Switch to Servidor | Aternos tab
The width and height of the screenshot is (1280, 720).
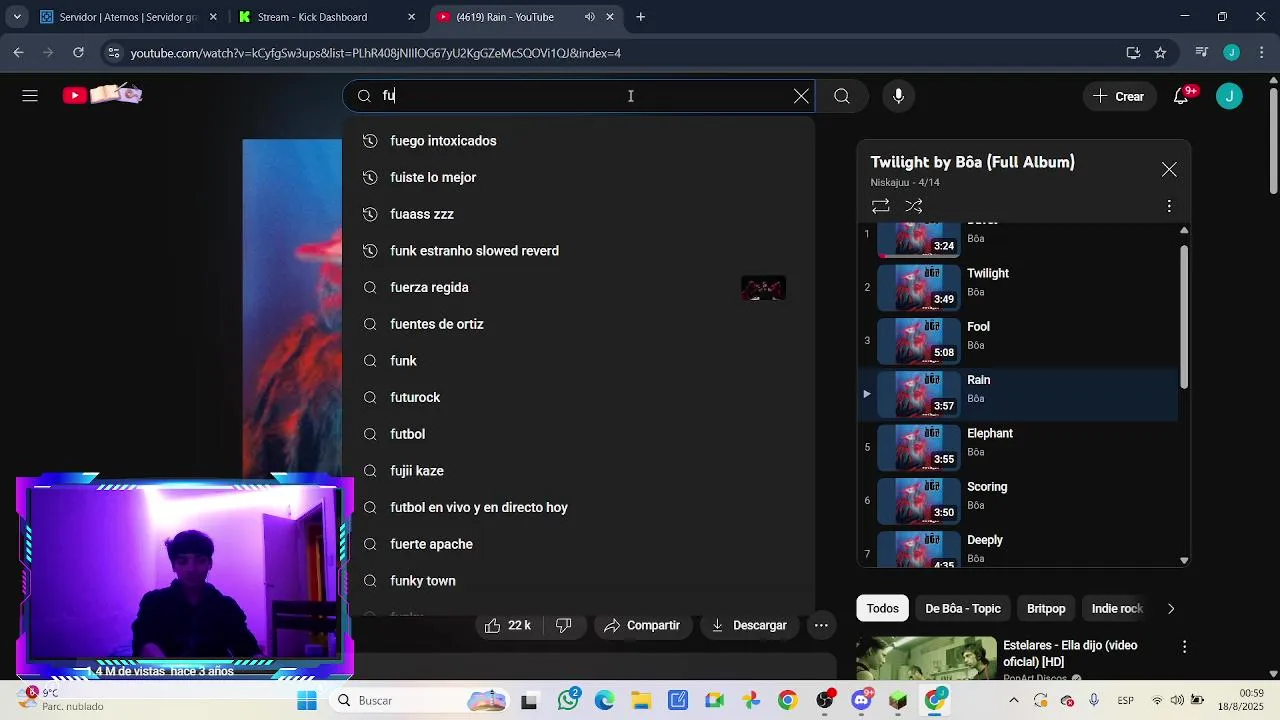coord(127,17)
